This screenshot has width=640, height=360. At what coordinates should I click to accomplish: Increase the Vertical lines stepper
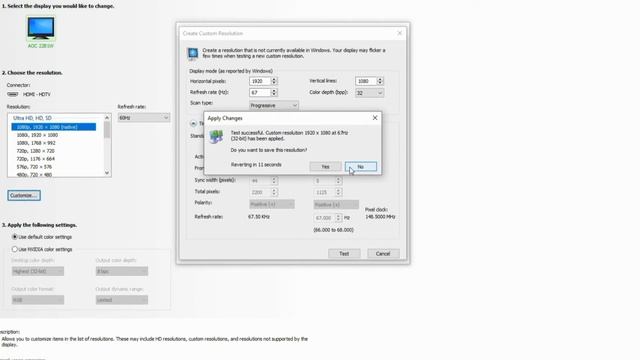coord(380,79)
